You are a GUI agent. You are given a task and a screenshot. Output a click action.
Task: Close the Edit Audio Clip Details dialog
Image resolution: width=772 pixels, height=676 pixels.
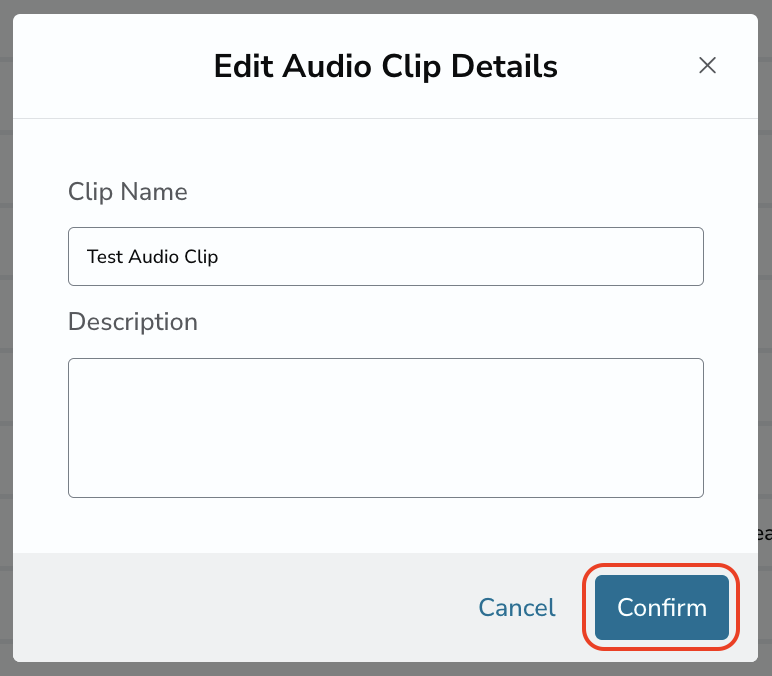(707, 65)
